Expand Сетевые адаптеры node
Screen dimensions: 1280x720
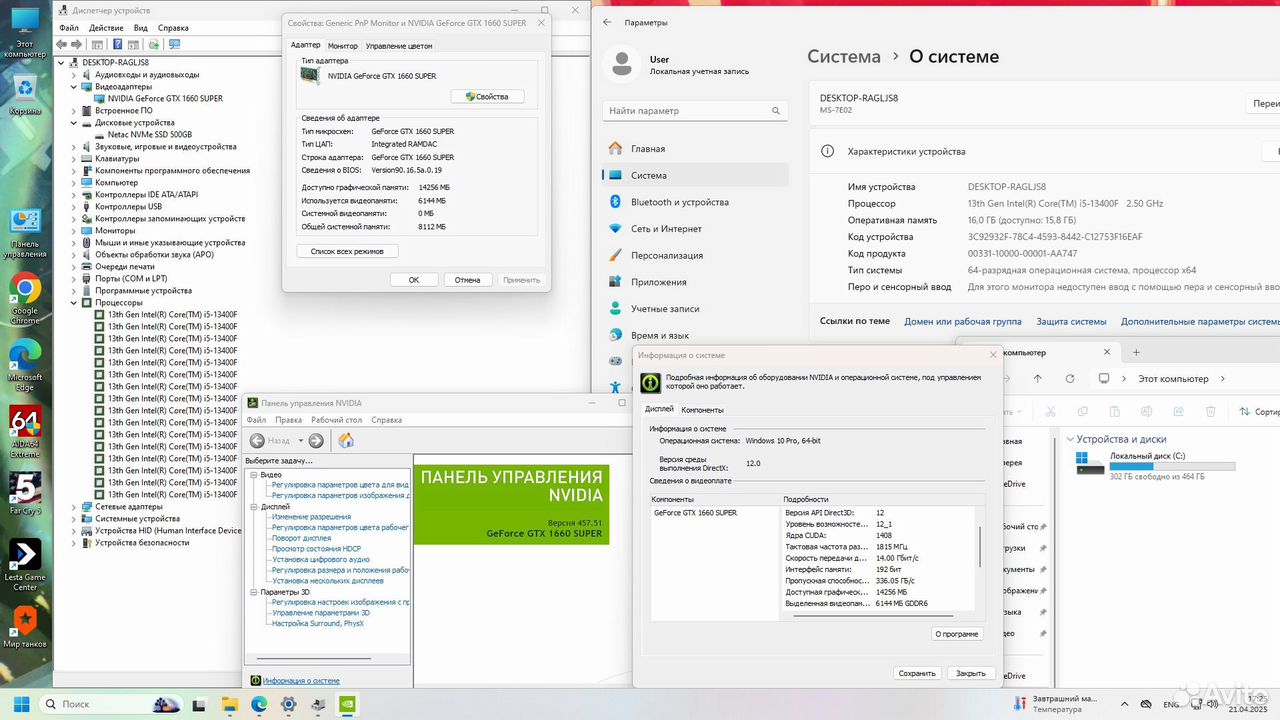click(x=73, y=507)
